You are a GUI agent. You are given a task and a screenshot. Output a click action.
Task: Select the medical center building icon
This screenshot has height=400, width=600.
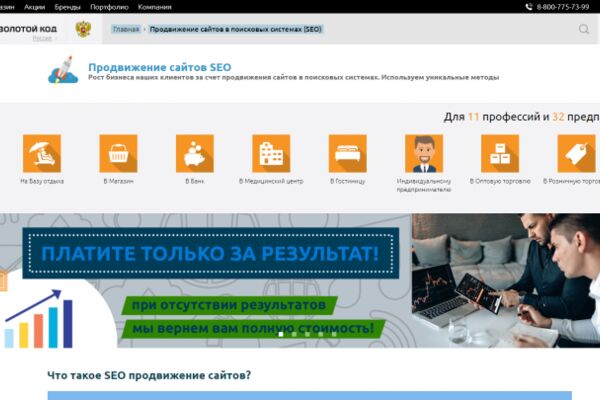click(x=271, y=153)
